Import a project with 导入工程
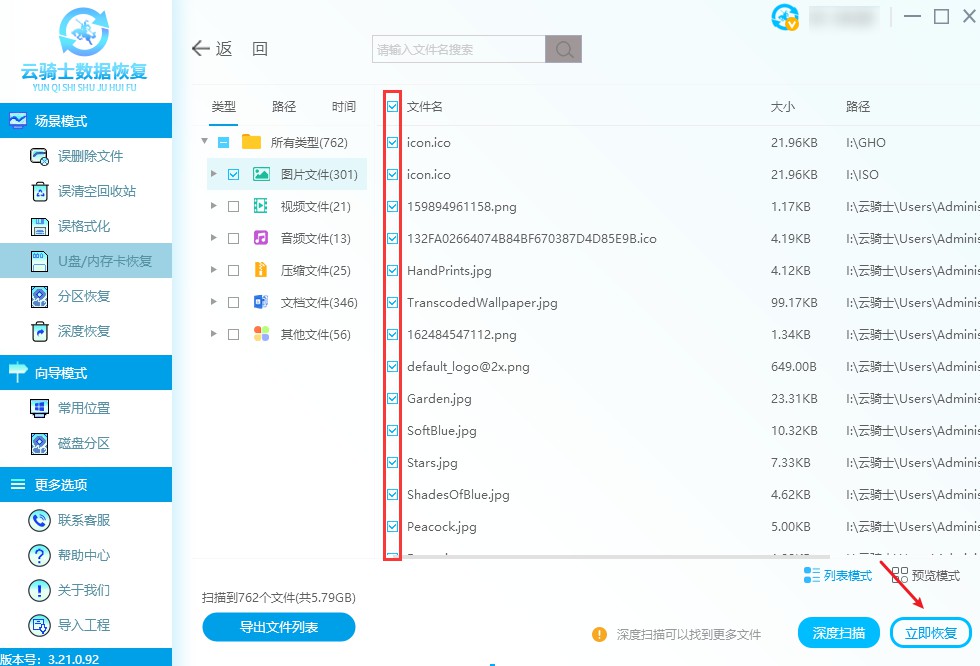The height and width of the screenshot is (666, 980). coord(82,625)
